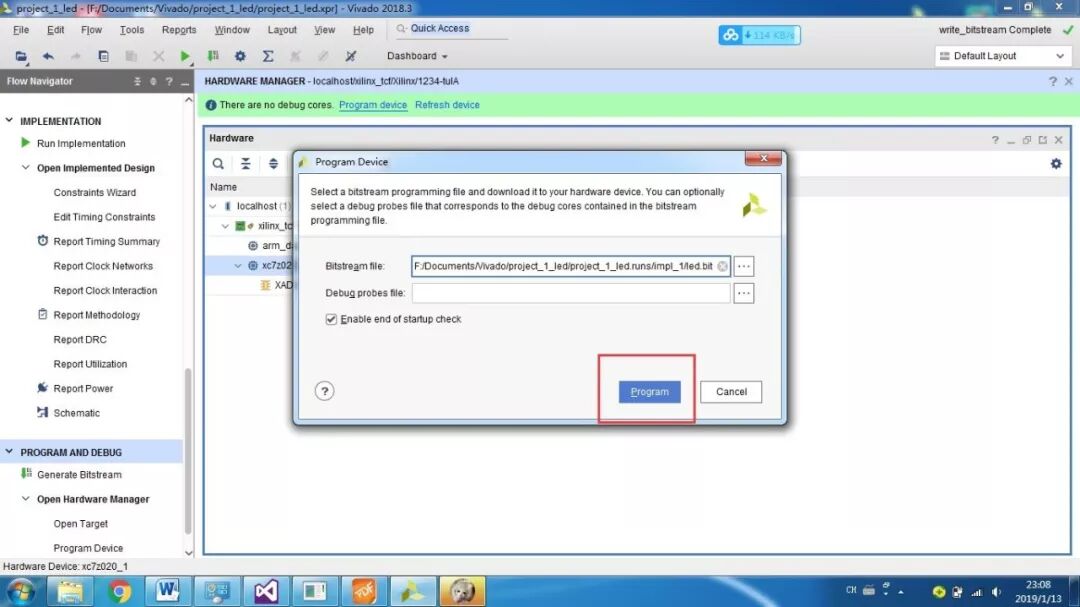
Task: Toggle Enable end of startup check
Action: [x=331, y=319]
